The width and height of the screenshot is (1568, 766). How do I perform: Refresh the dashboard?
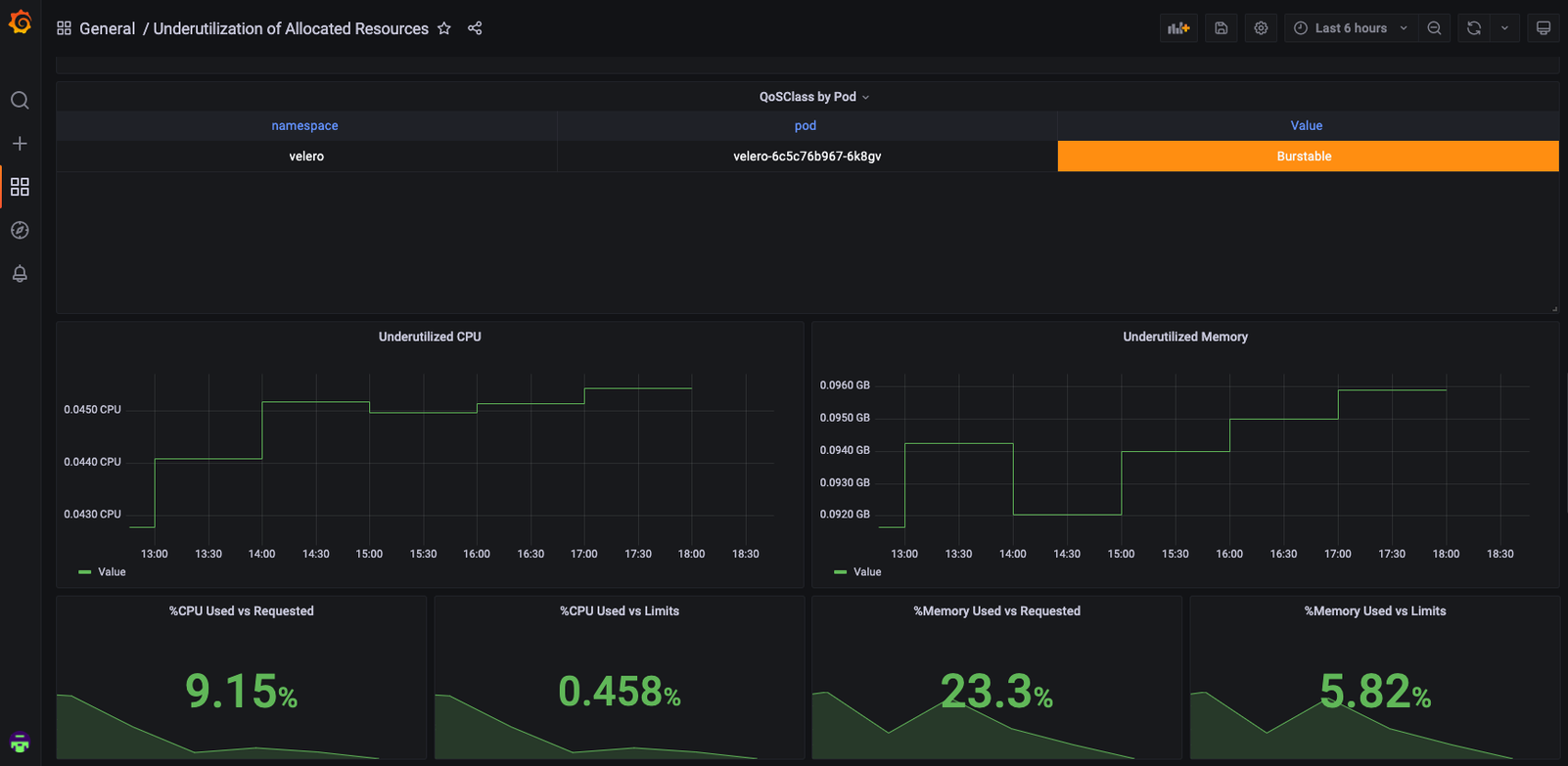coord(1474,28)
